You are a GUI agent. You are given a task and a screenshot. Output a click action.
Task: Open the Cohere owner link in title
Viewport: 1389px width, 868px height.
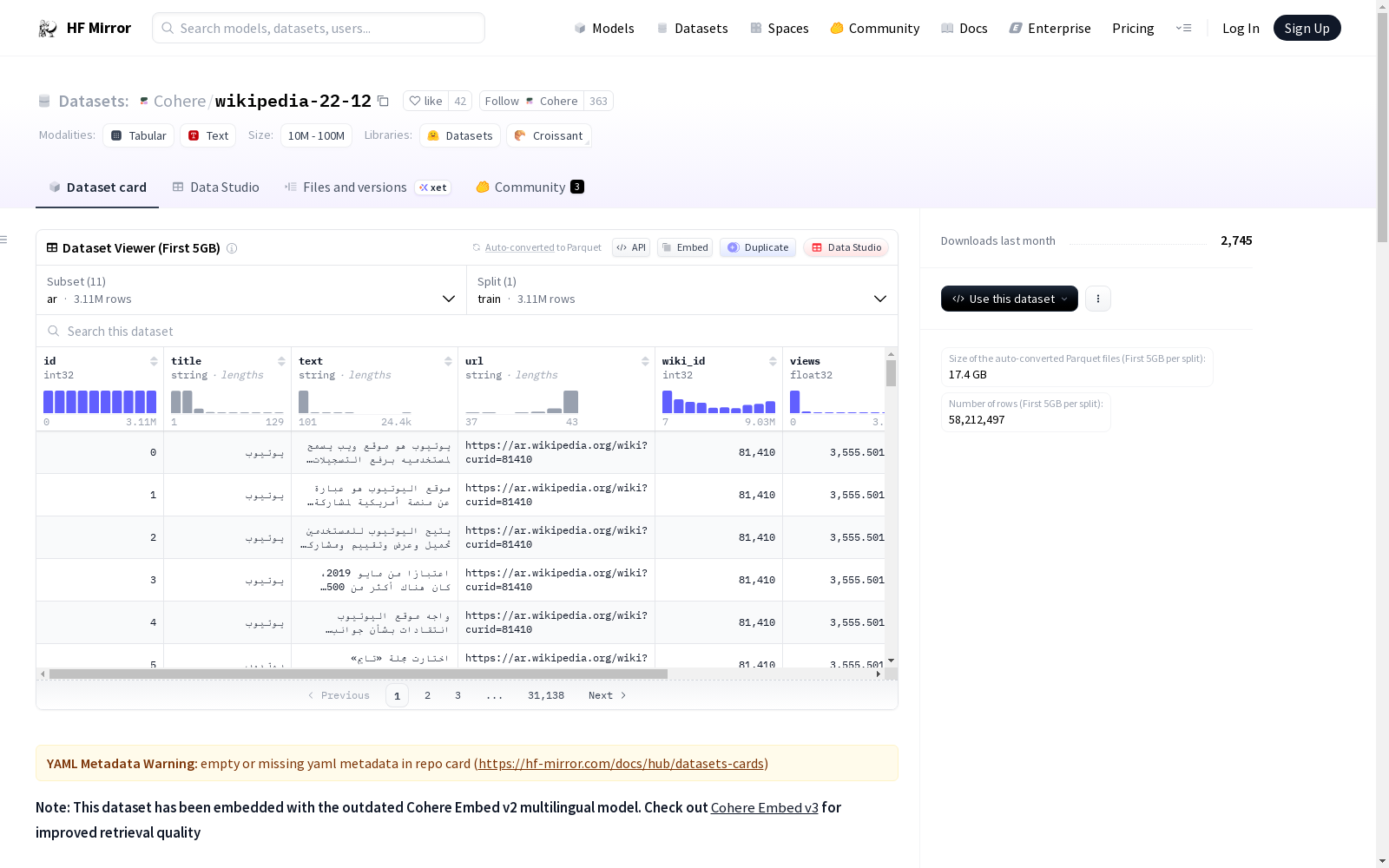pos(179,101)
